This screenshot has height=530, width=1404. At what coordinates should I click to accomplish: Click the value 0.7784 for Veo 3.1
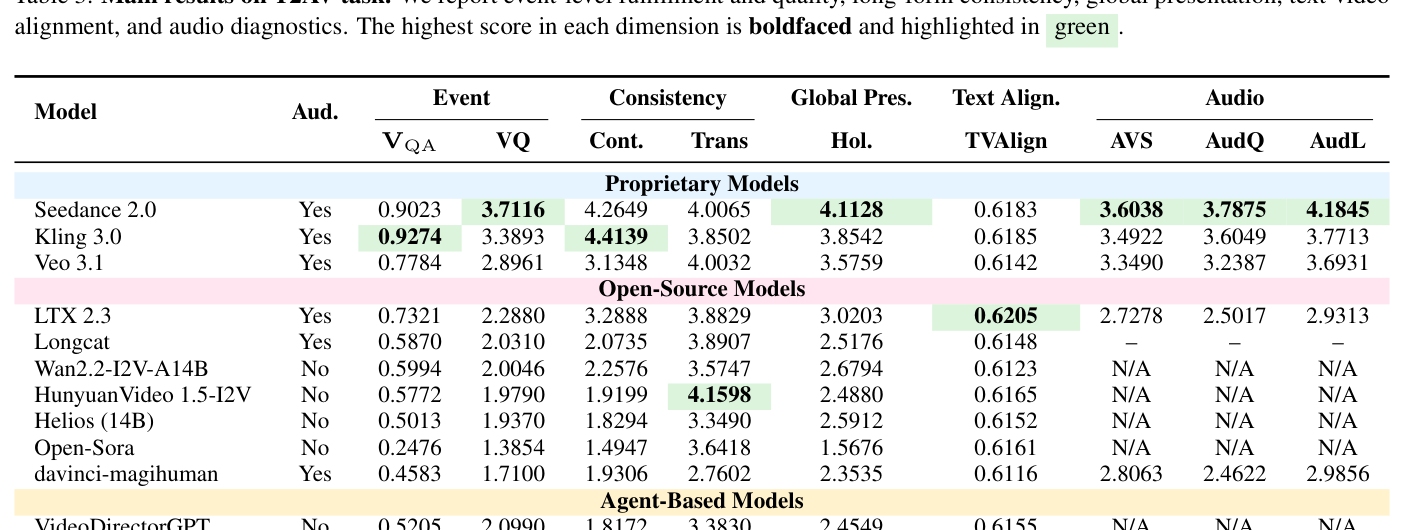[x=410, y=263]
